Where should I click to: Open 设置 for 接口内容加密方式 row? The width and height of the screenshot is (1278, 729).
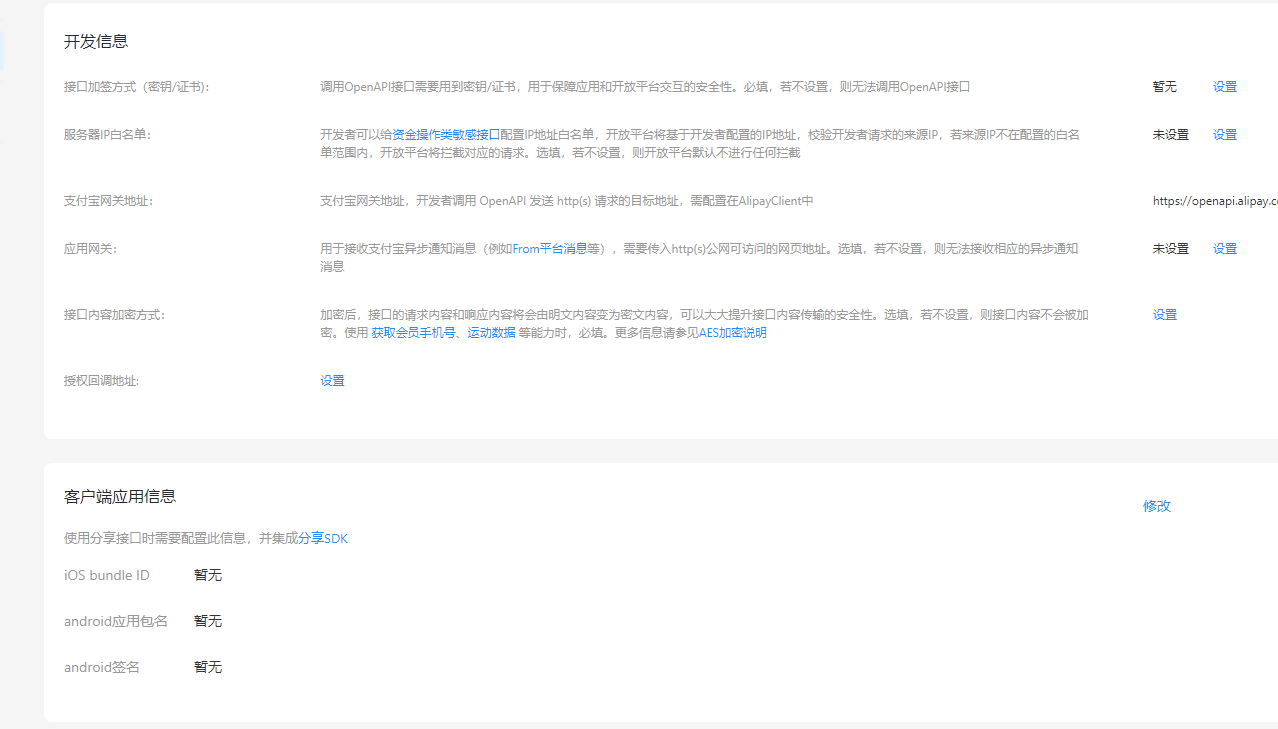coord(1165,315)
